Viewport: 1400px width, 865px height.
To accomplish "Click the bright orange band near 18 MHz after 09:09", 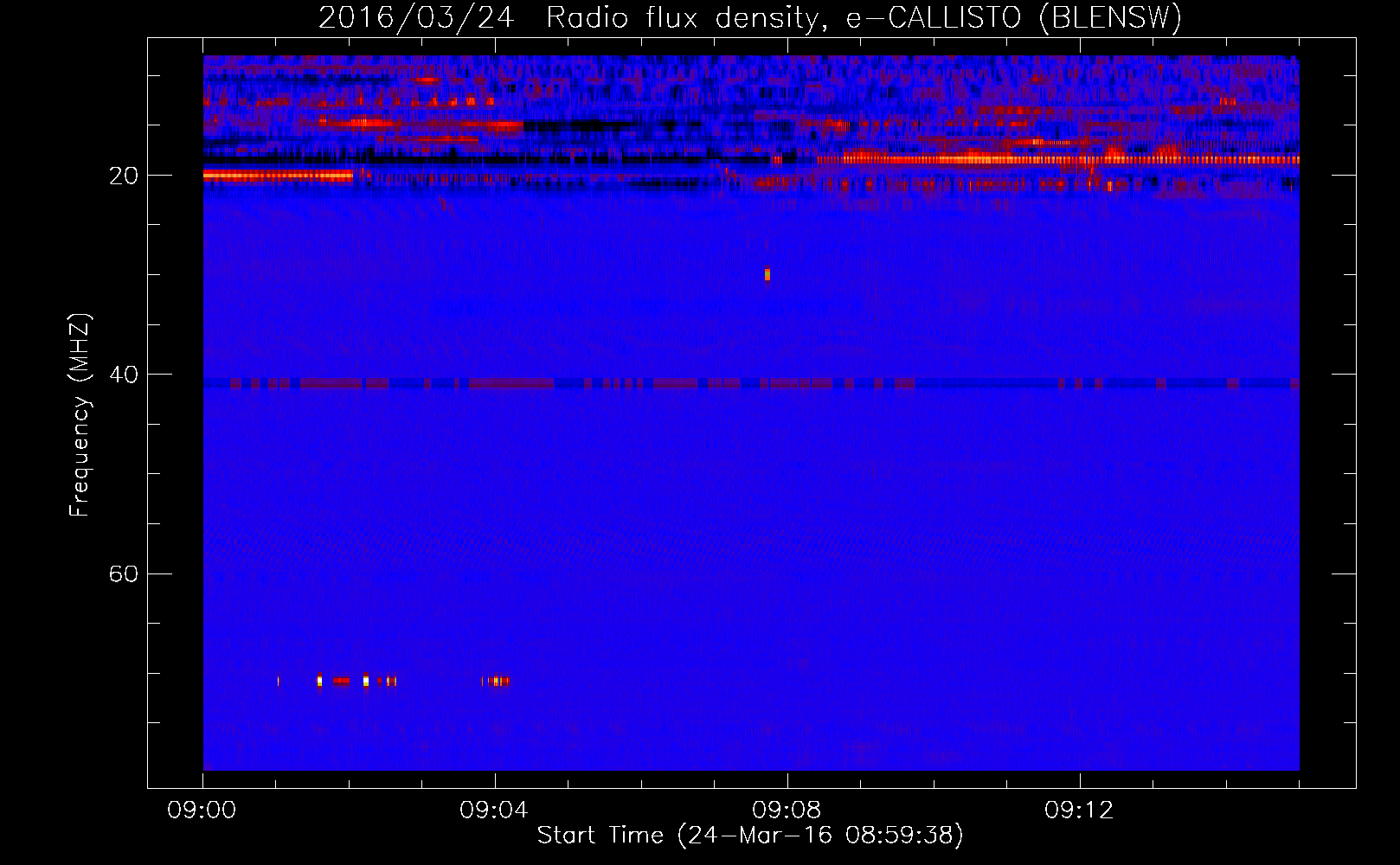I will click(x=1058, y=159).
